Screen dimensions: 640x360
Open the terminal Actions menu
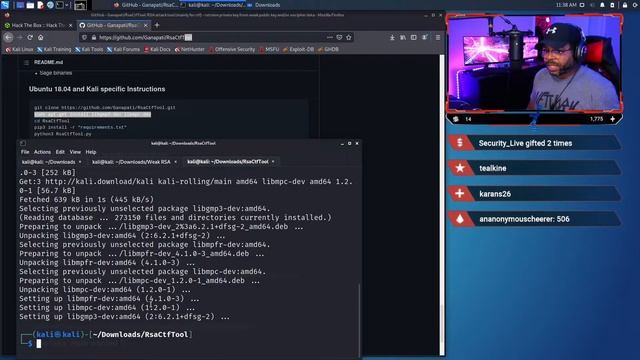(42, 152)
